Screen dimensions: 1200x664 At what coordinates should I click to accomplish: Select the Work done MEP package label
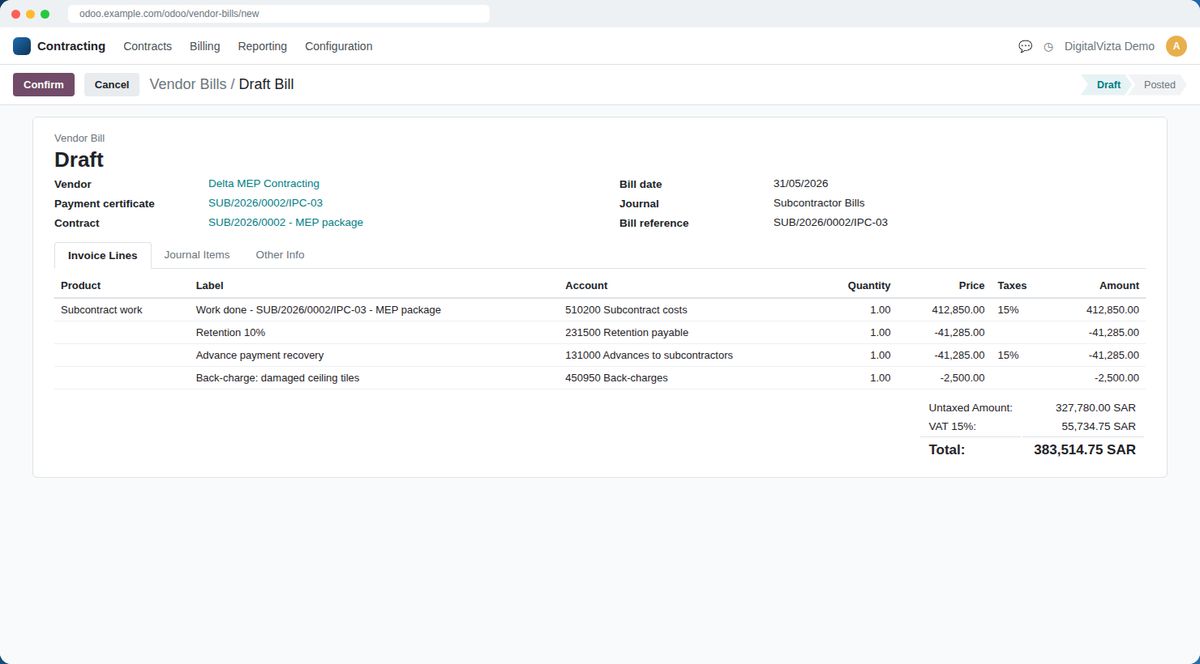point(318,310)
